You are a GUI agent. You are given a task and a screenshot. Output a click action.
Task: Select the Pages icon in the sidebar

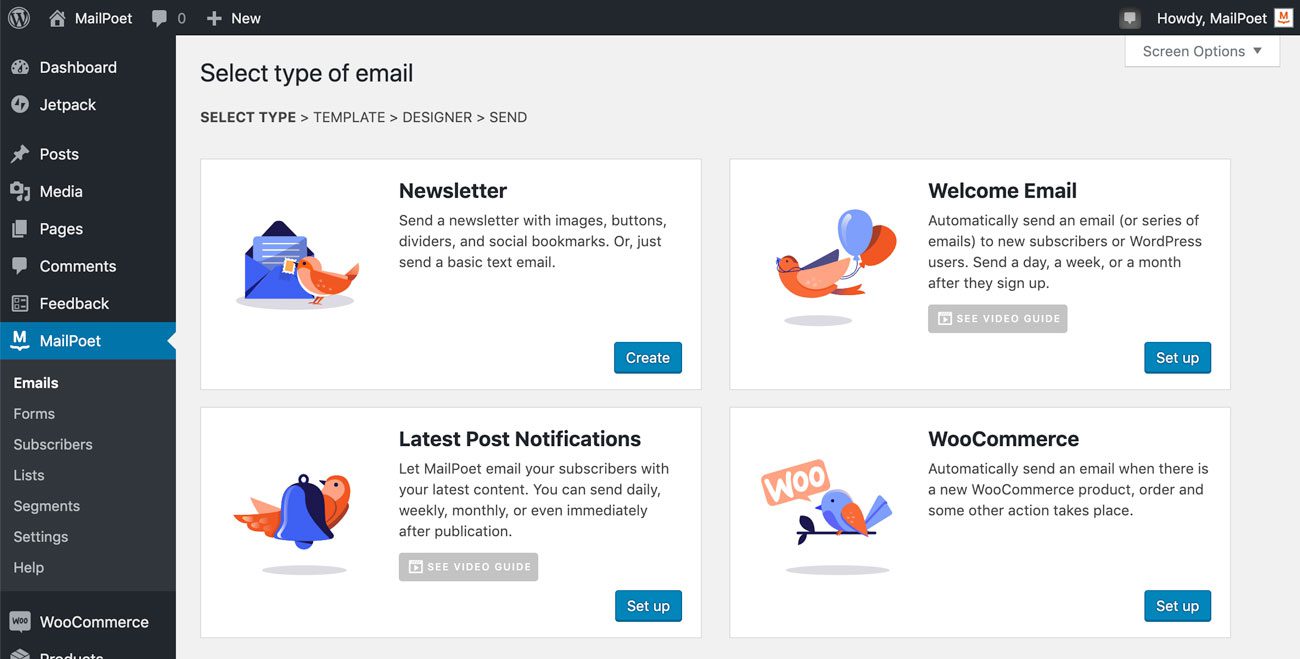tap(22, 228)
